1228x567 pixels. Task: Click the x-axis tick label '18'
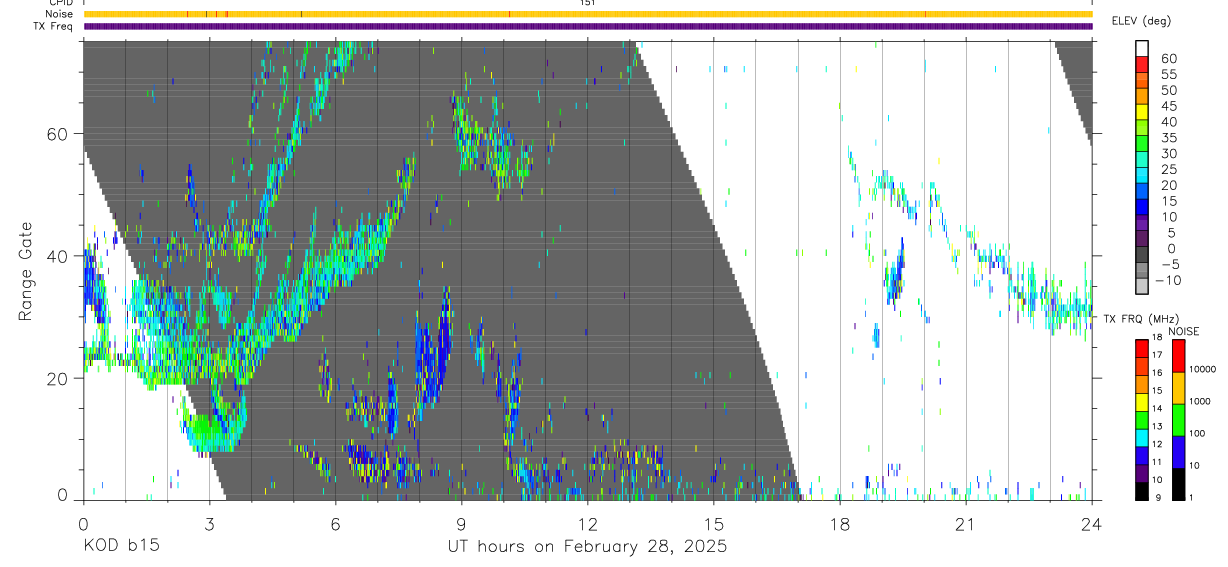[840, 523]
